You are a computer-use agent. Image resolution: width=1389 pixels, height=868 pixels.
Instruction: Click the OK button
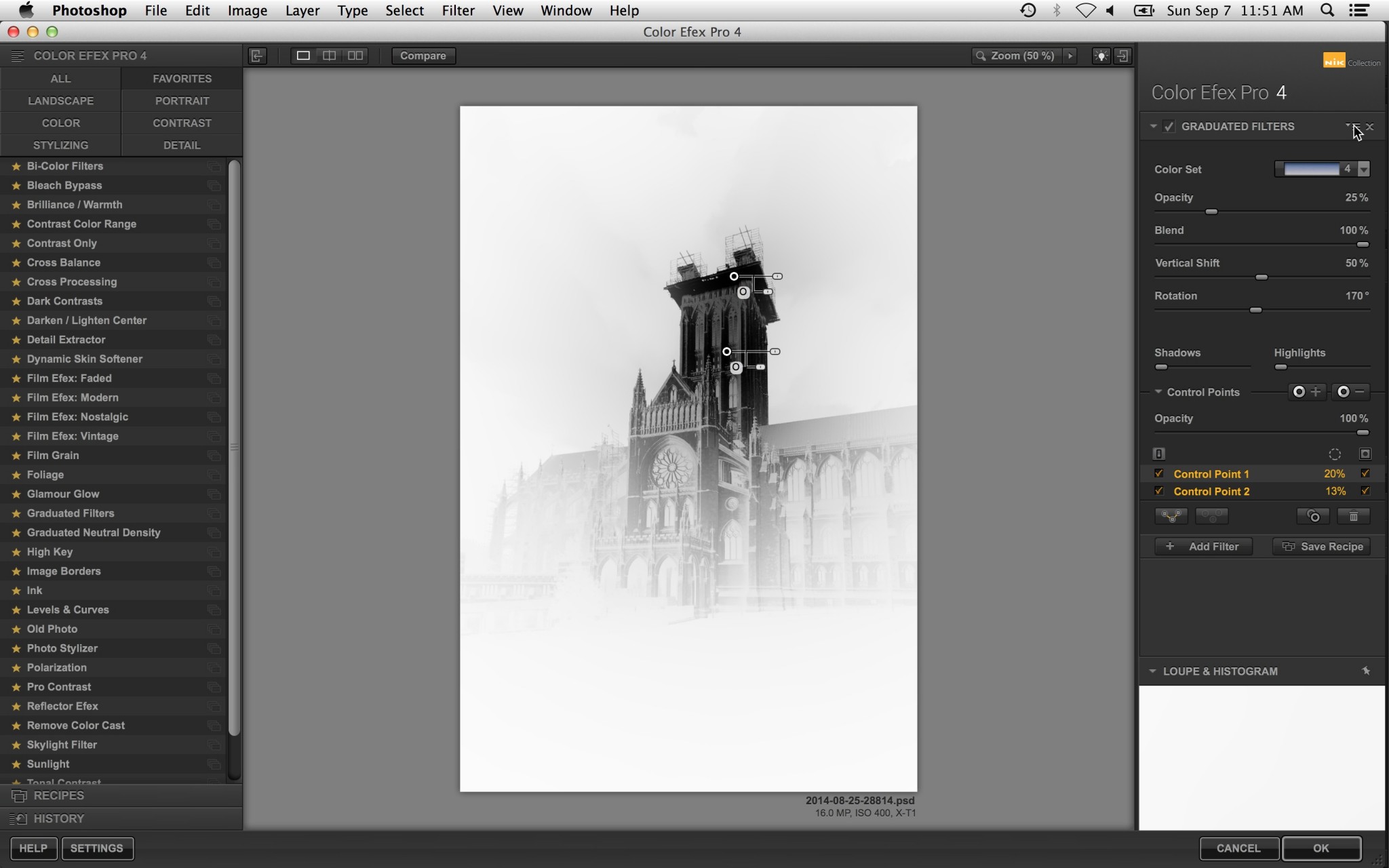coord(1321,848)
